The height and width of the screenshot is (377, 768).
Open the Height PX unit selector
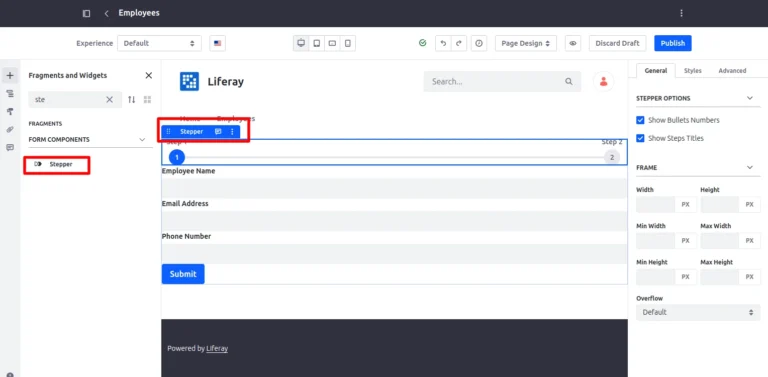750,205
